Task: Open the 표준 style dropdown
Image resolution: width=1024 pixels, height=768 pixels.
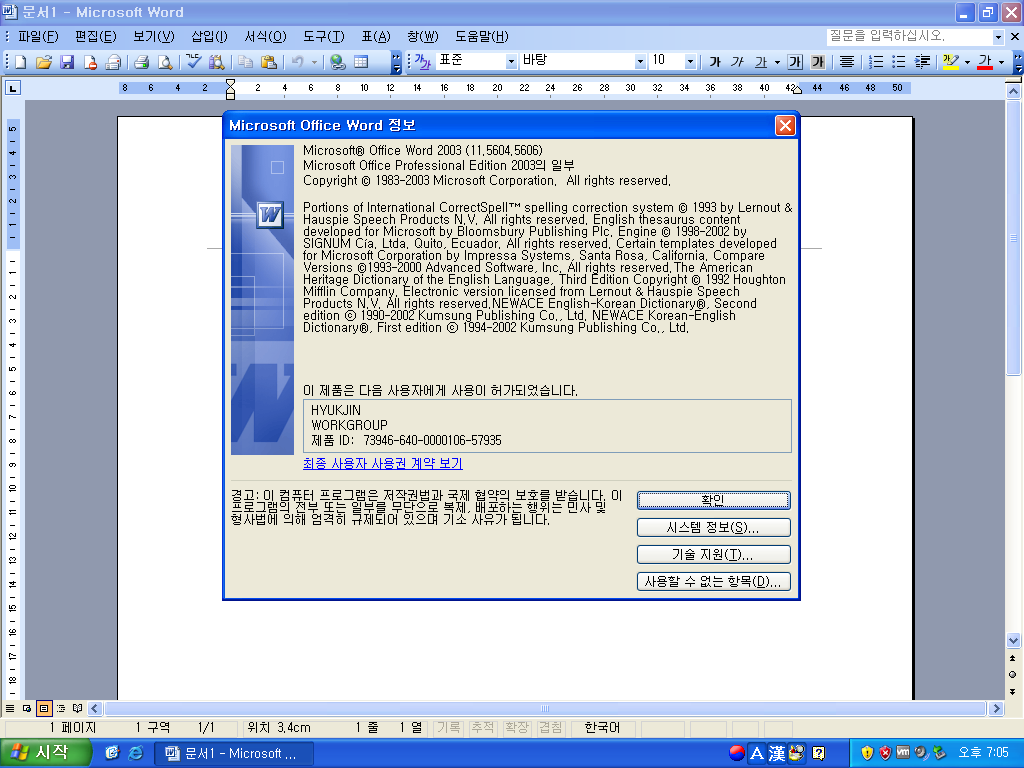Action: [511, 61]
